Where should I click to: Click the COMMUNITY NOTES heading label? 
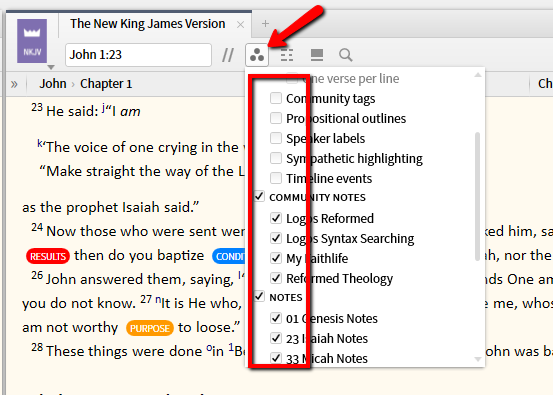(x=317, y=198)
